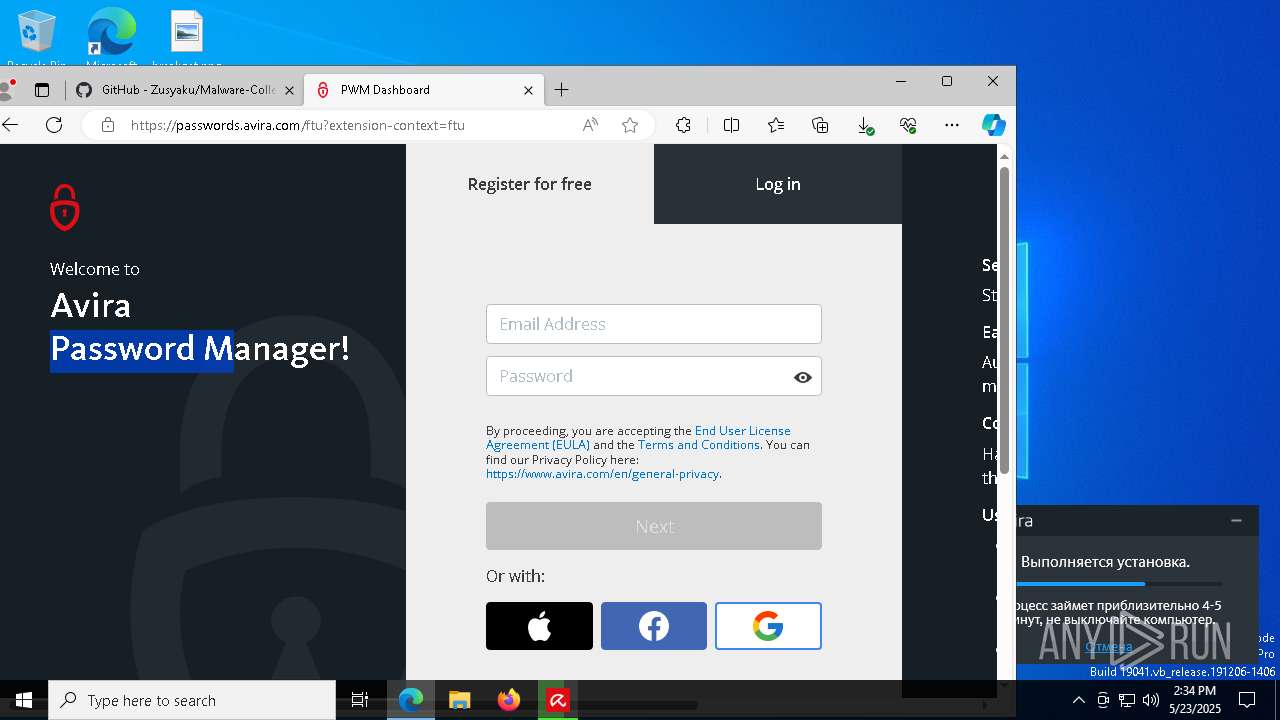1280x720 pixels.
Task: Show hidden system tray icons
Action: tap(1078, 700)
